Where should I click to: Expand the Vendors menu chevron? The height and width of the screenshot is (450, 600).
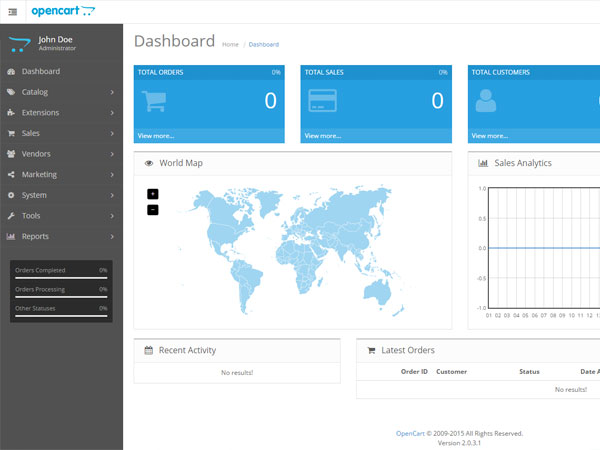pyautogui.click(x=112, y=154)
